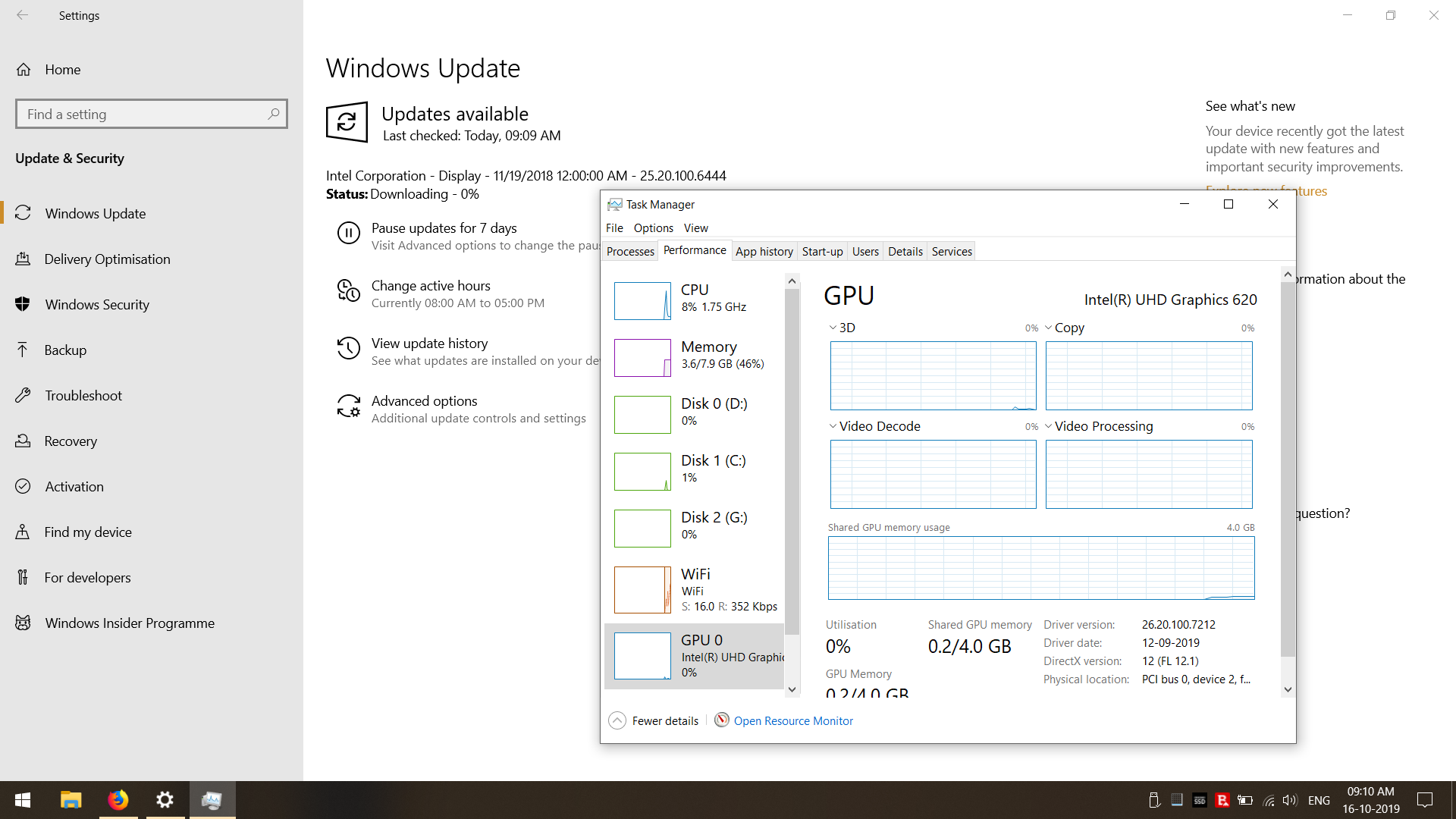This screenshot has width=1456, height=819.
Task: Switch to the Details tab
Action: pyautogui.click(x=905, y=251)
